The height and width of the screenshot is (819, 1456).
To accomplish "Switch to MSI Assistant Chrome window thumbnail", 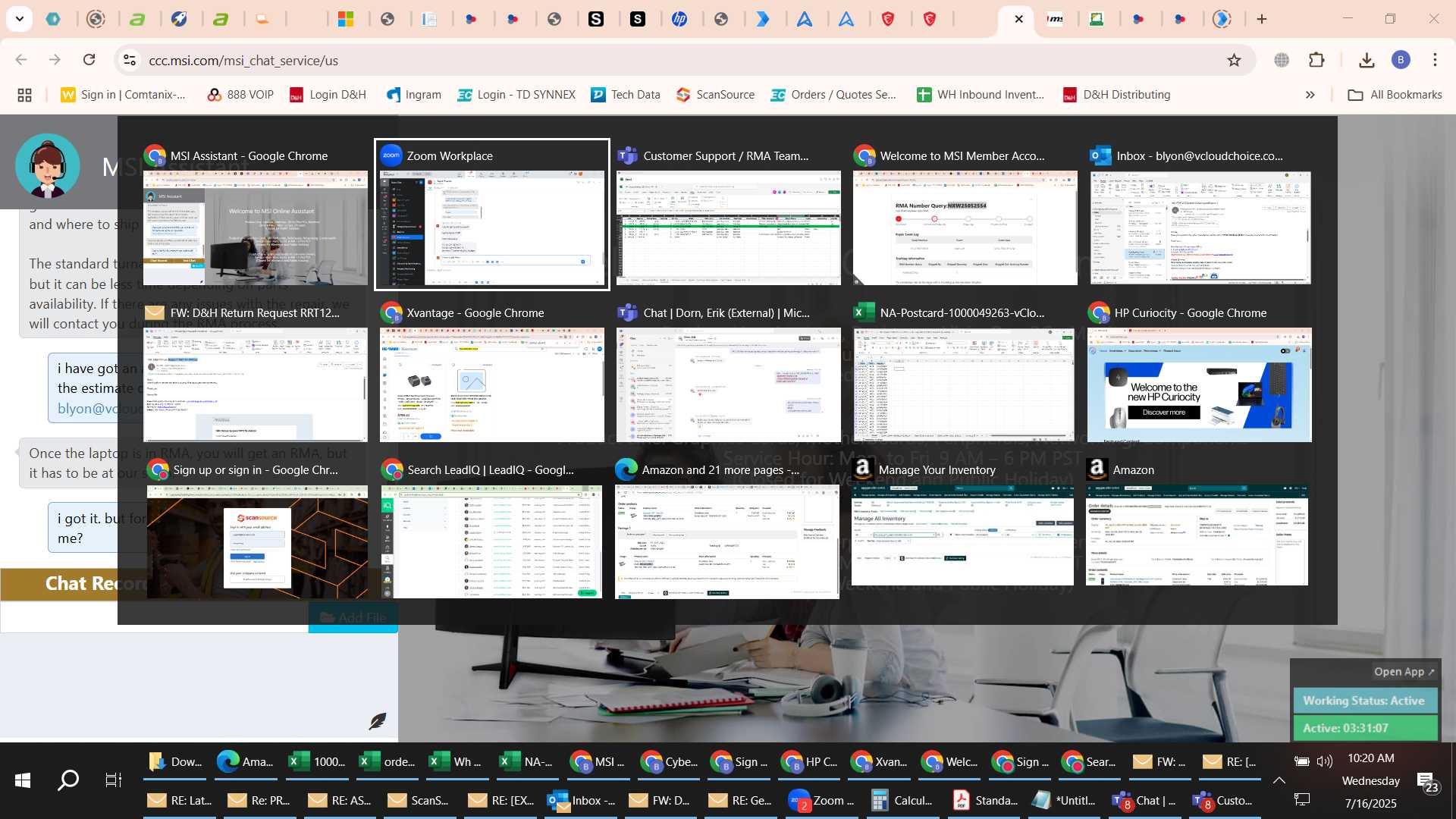I will point(256,227).
